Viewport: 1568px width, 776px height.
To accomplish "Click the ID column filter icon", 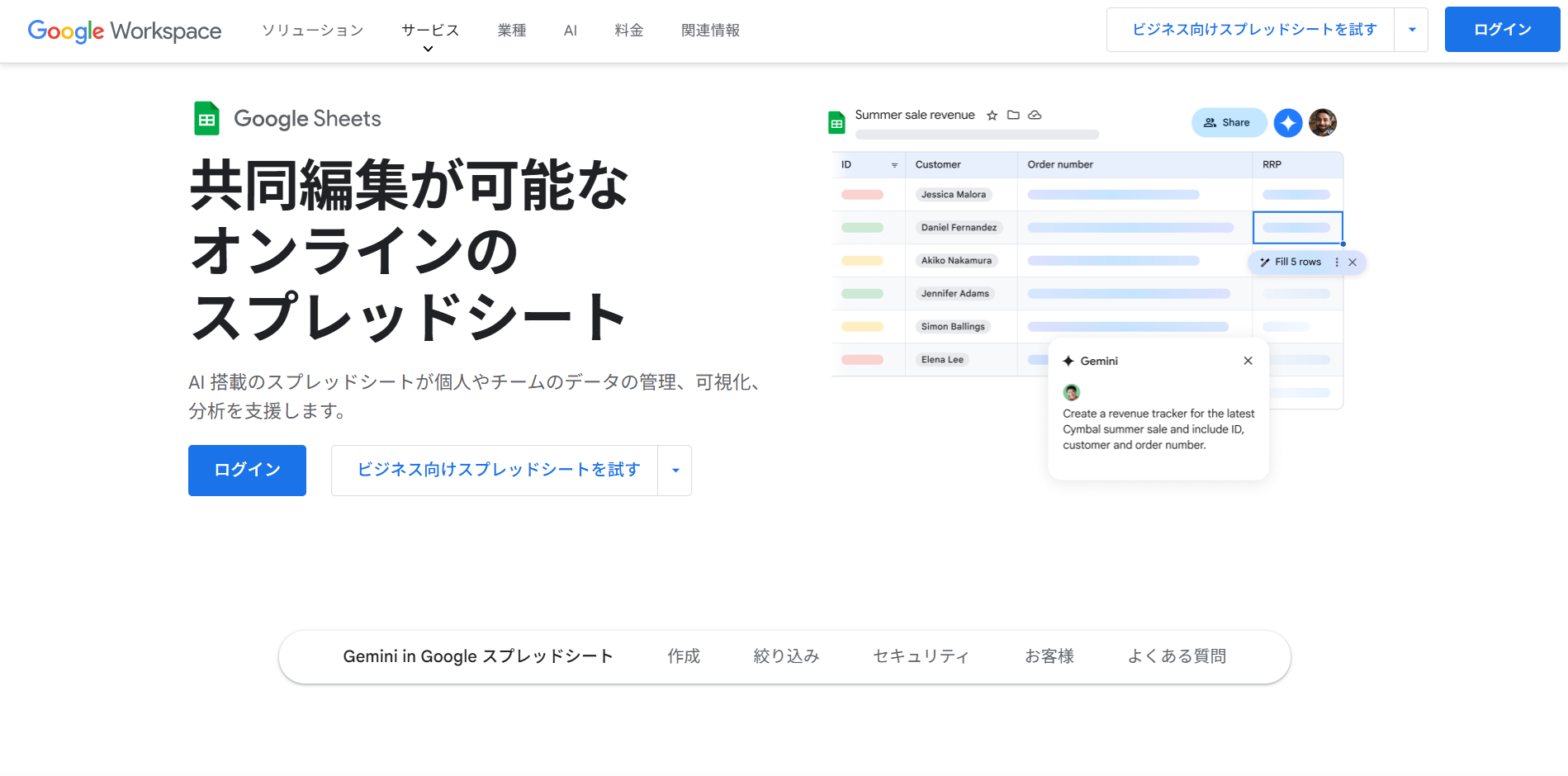I will pyautogui.click(x=894, y=165).
